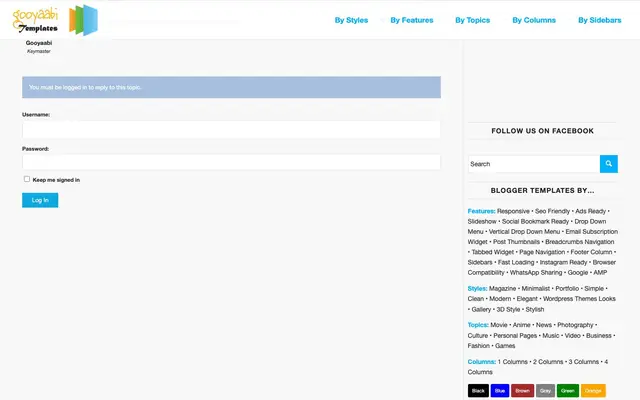The width and height of the screenshot is (640, 400).
Task: Open the Elegant style link
Action: [x=527, y=298]
